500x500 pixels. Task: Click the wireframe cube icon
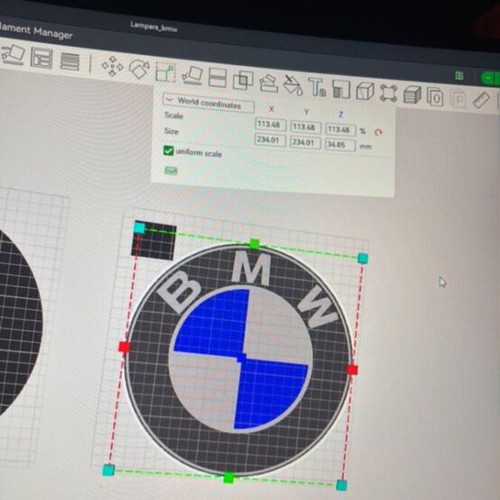[365, 91]
